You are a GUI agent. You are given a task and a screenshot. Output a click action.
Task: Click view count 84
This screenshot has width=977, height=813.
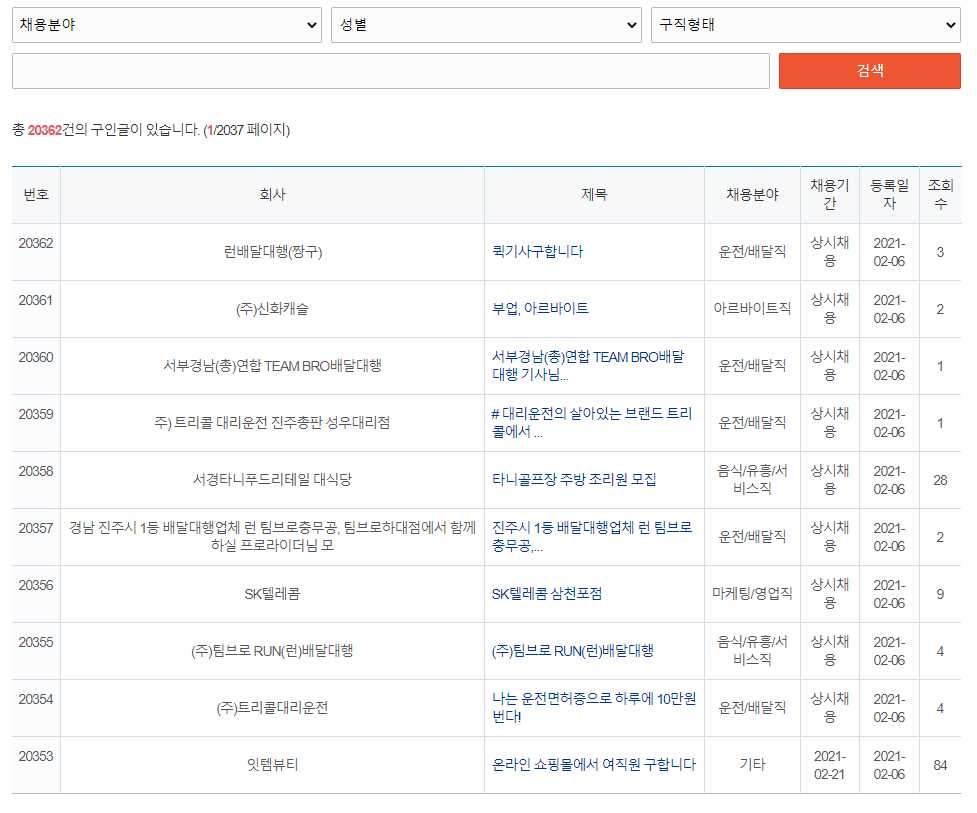pyautogui.click(x=940, y=765)
